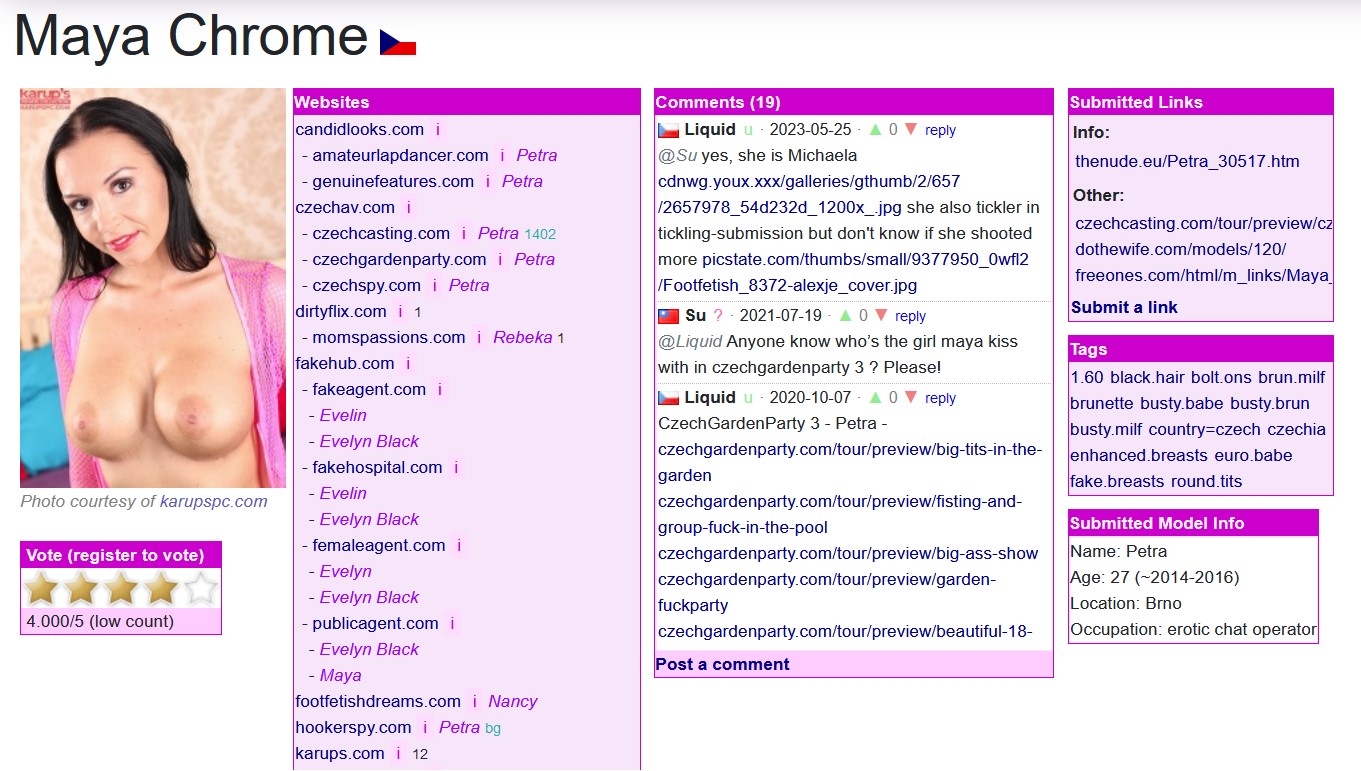Open dirtyflix.com website link
Screen dimensions: 1361x771
coord(341,312)
